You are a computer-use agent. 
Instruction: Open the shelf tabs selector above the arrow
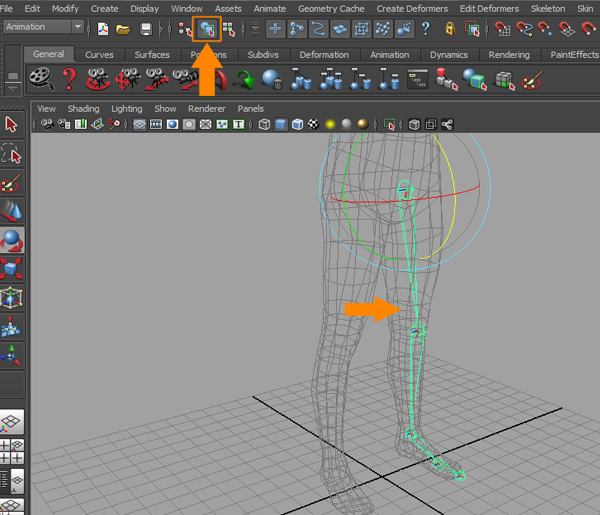(13, 76)
